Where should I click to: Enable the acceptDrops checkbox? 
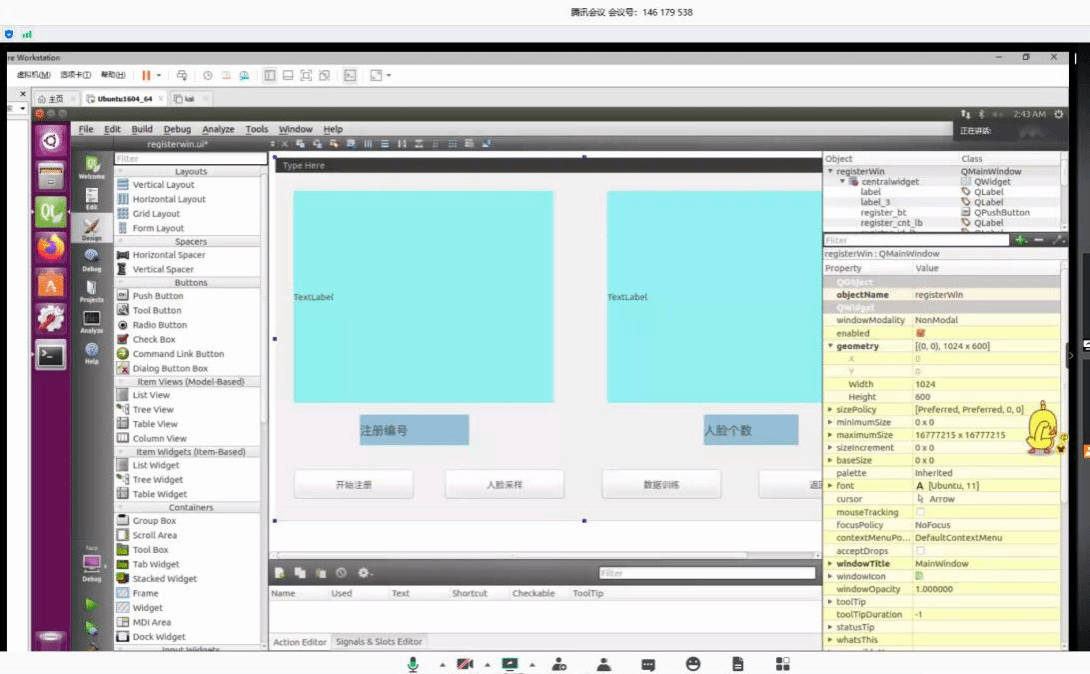(920, 550)
